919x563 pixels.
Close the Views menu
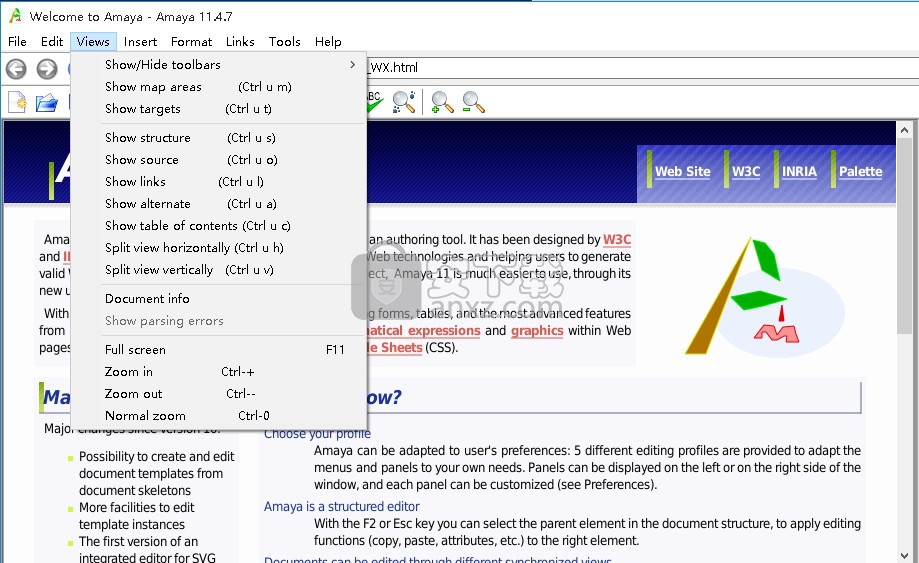[x=93, y=42]
